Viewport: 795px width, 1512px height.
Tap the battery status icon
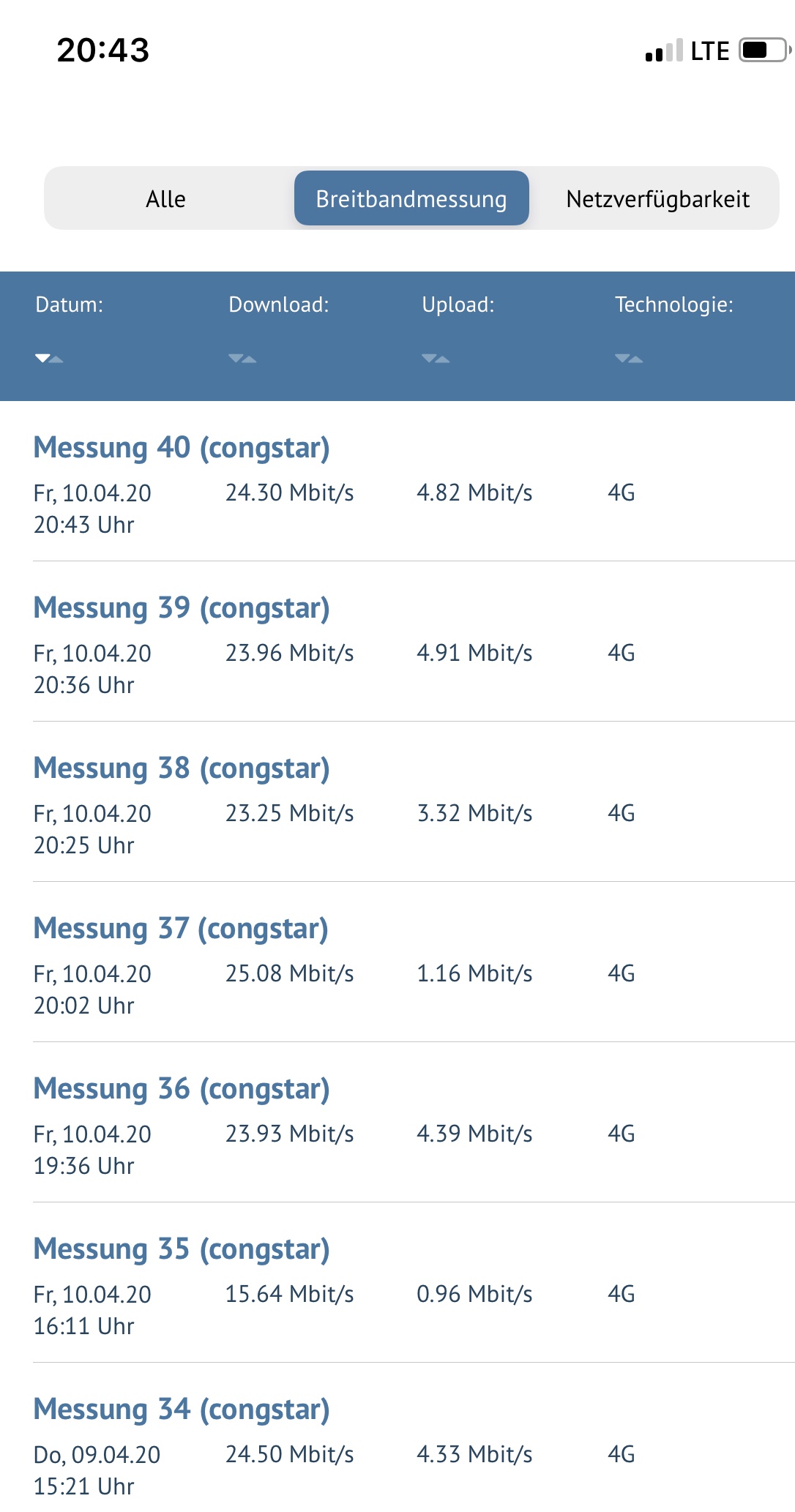point(763,50)
